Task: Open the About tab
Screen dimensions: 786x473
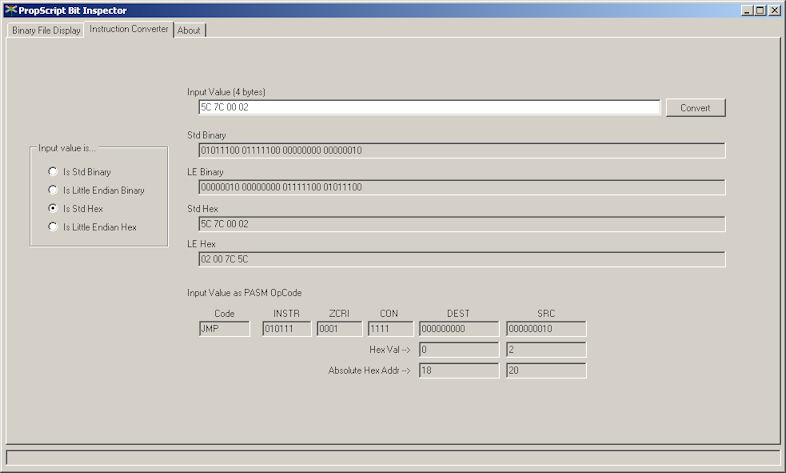Action: pyautogui.click(x=189, y=30)
